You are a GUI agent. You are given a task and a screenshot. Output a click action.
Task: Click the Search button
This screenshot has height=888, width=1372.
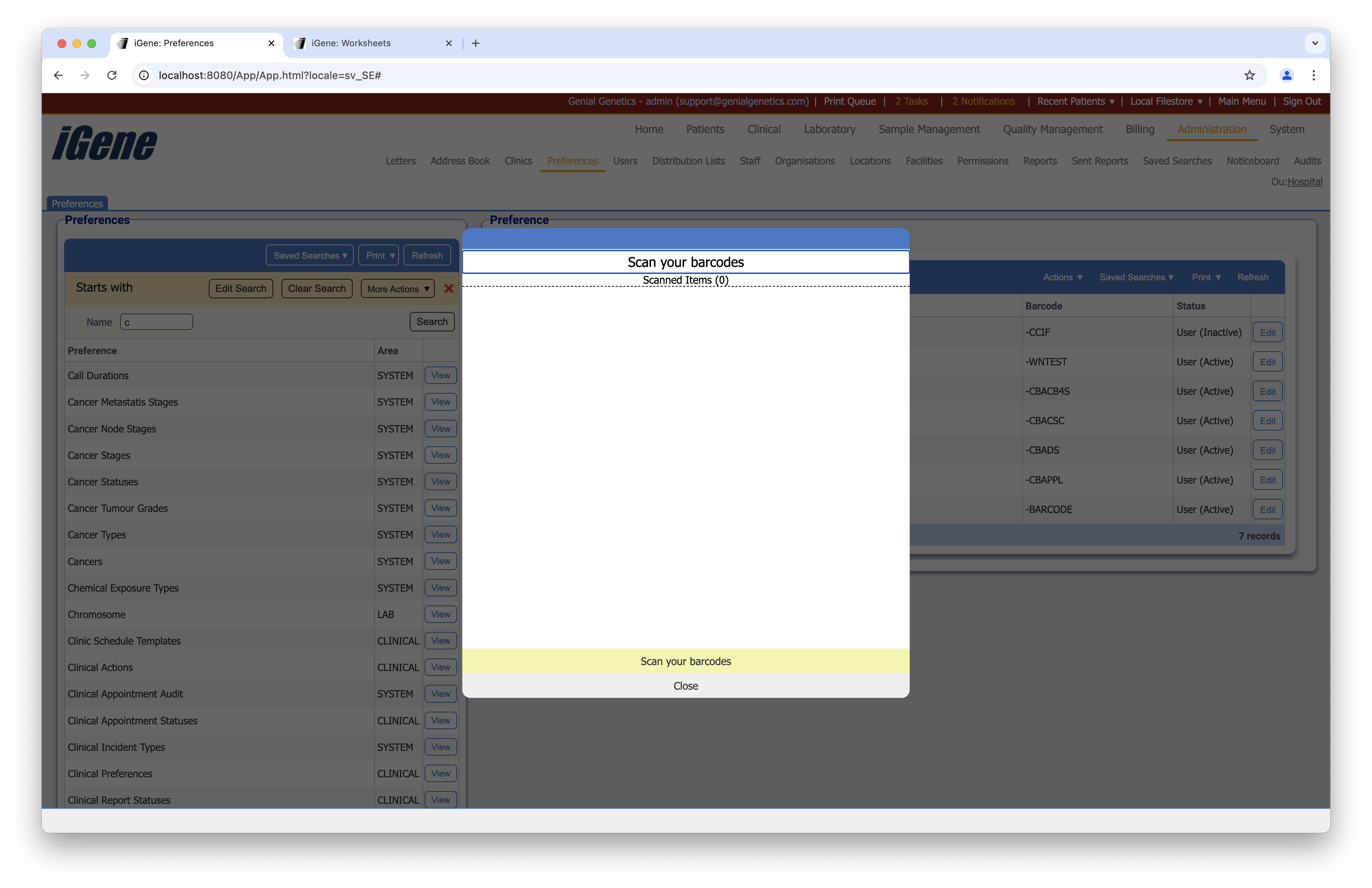click(x=432, y=322)
